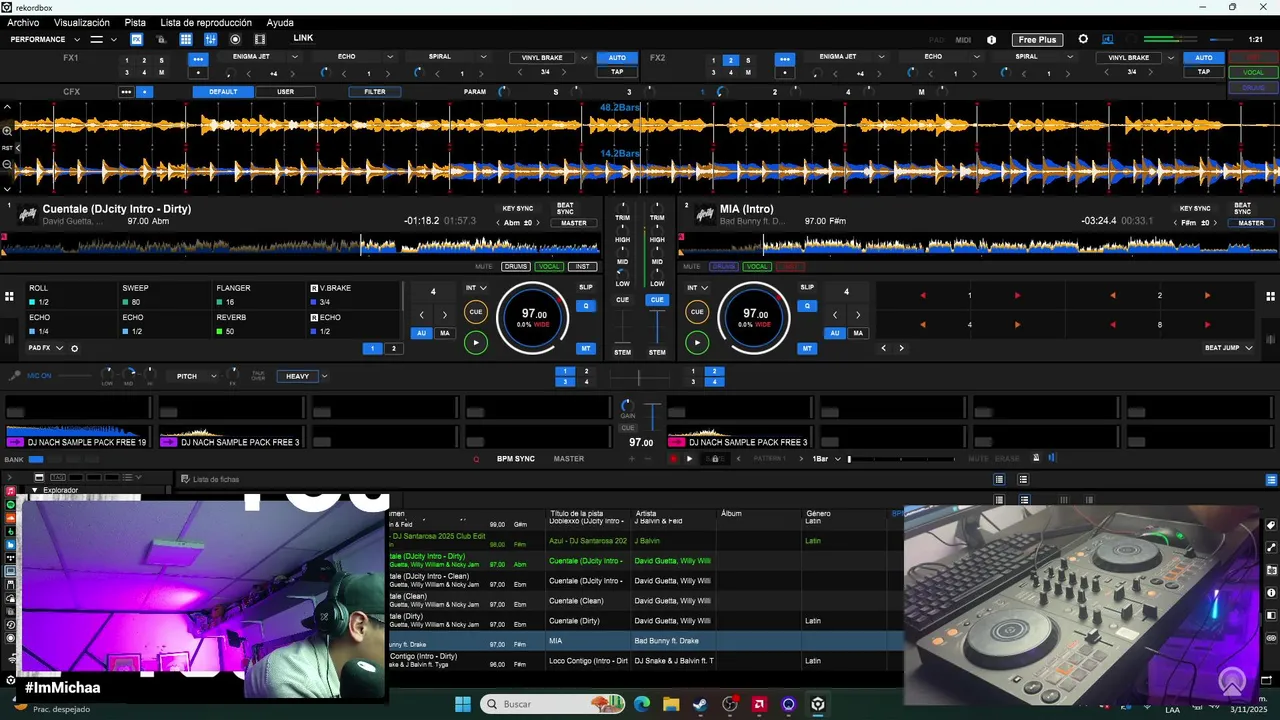Click TAP button in FX1
Screen dimensions: 1280x720
(x=617, y=72)
